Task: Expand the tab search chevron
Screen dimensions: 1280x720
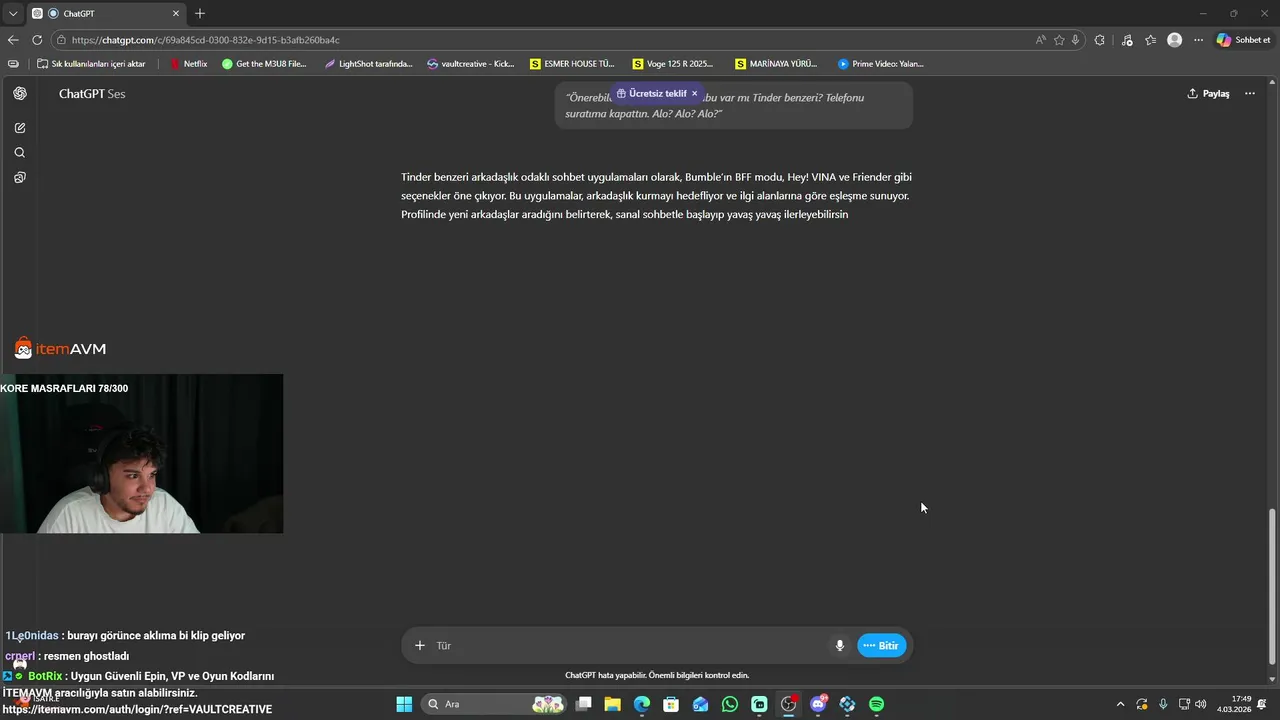Action: (x=13, y=13)
